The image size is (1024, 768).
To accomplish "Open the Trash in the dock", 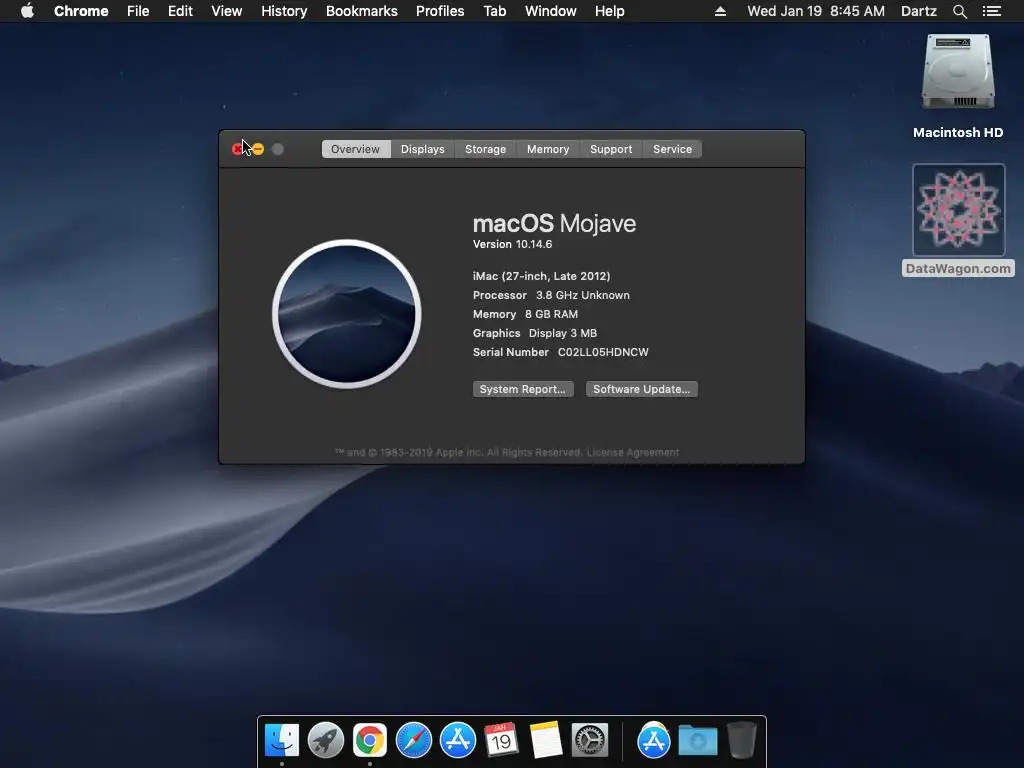I will [742, 741].
